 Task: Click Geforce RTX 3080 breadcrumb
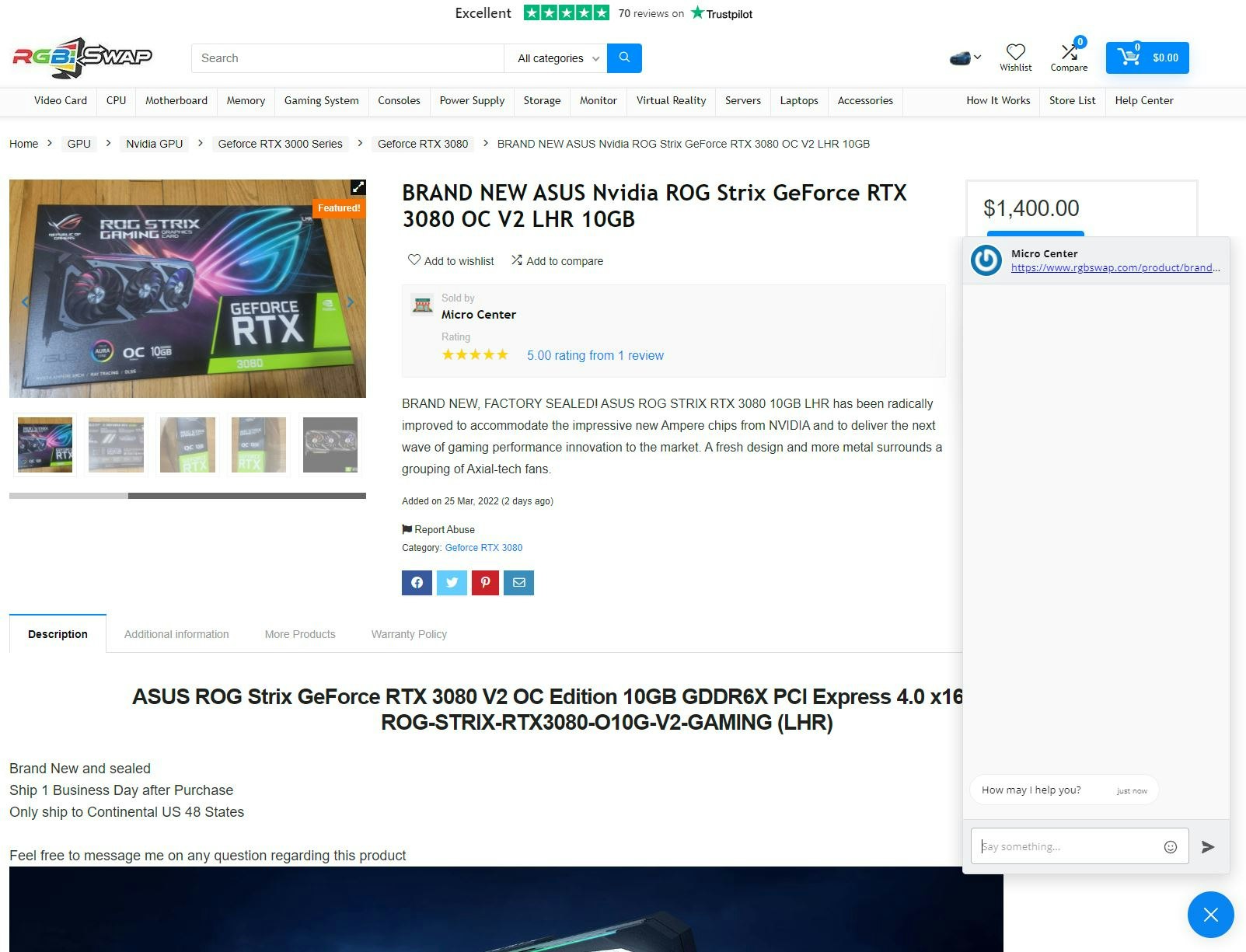click(x=423, y=144)
